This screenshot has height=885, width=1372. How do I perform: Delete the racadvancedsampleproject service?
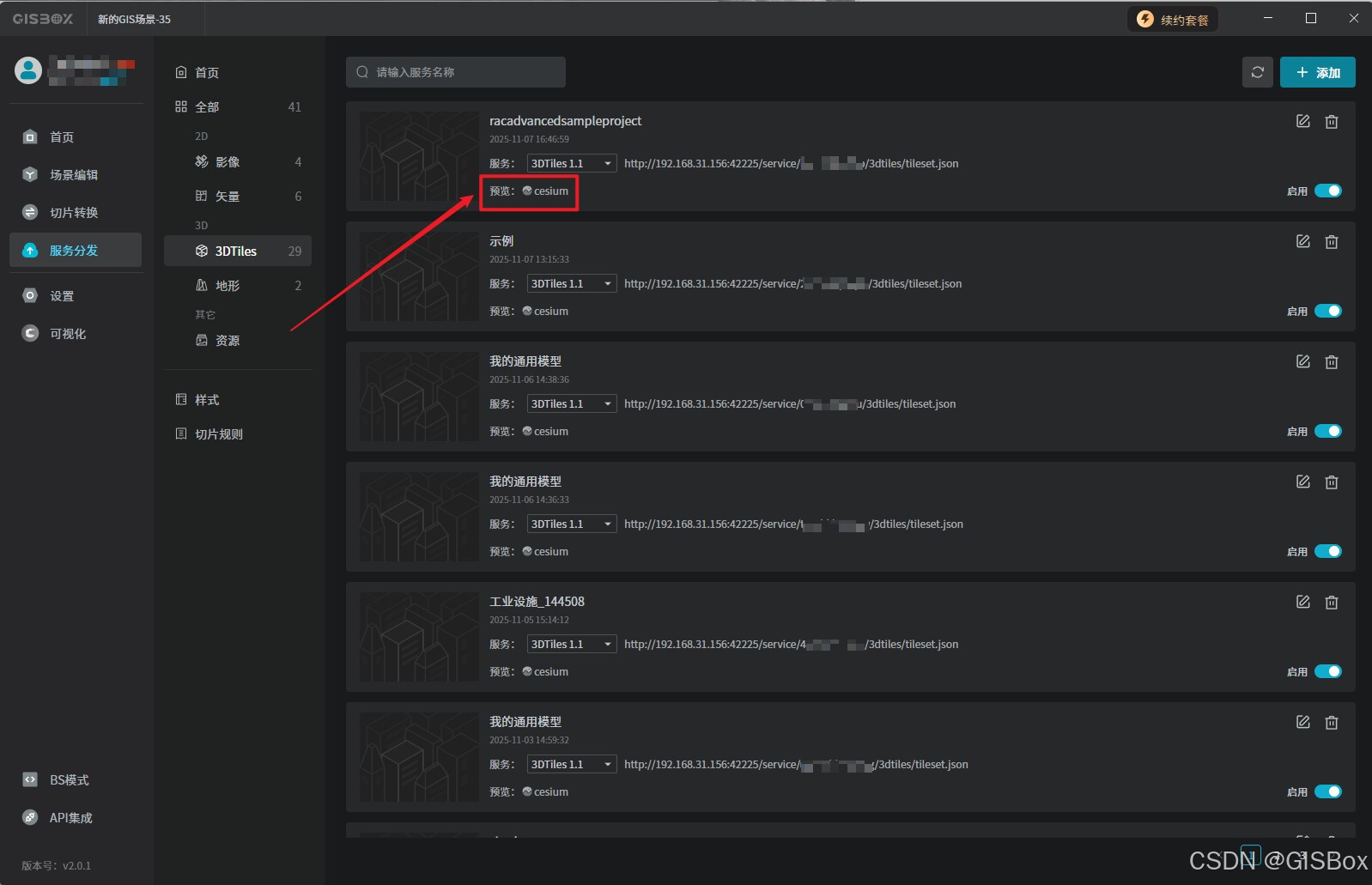click(x=1332, y=122)
